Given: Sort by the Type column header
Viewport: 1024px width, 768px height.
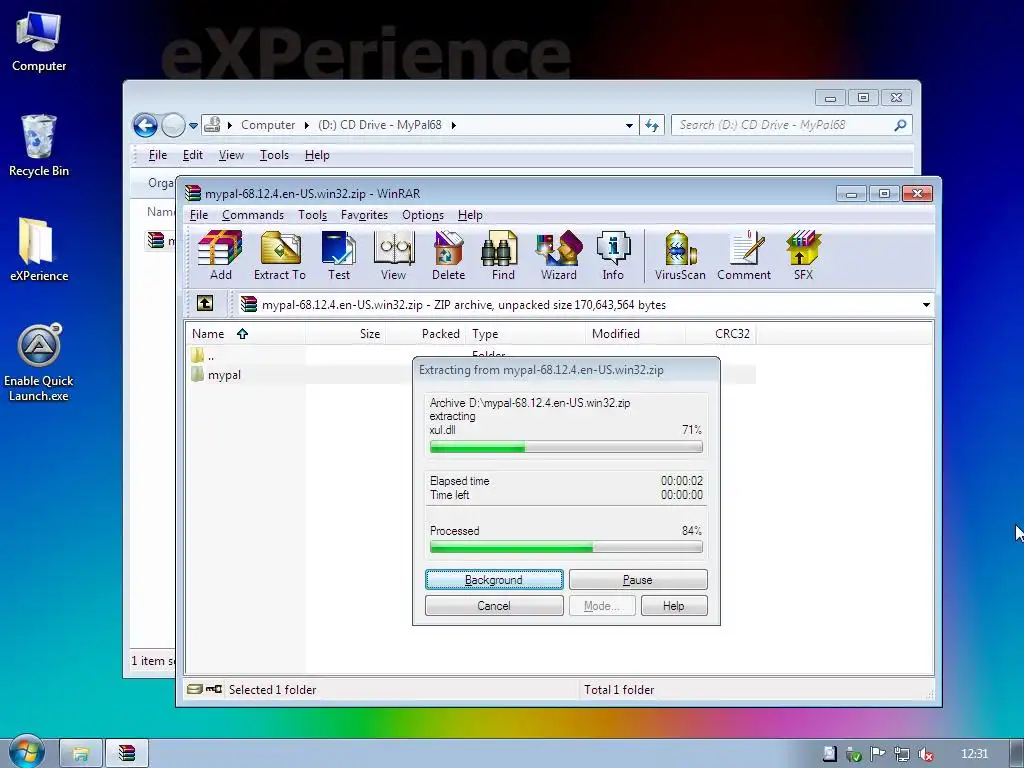Looking at the screenshot, I should coord(525,334).
